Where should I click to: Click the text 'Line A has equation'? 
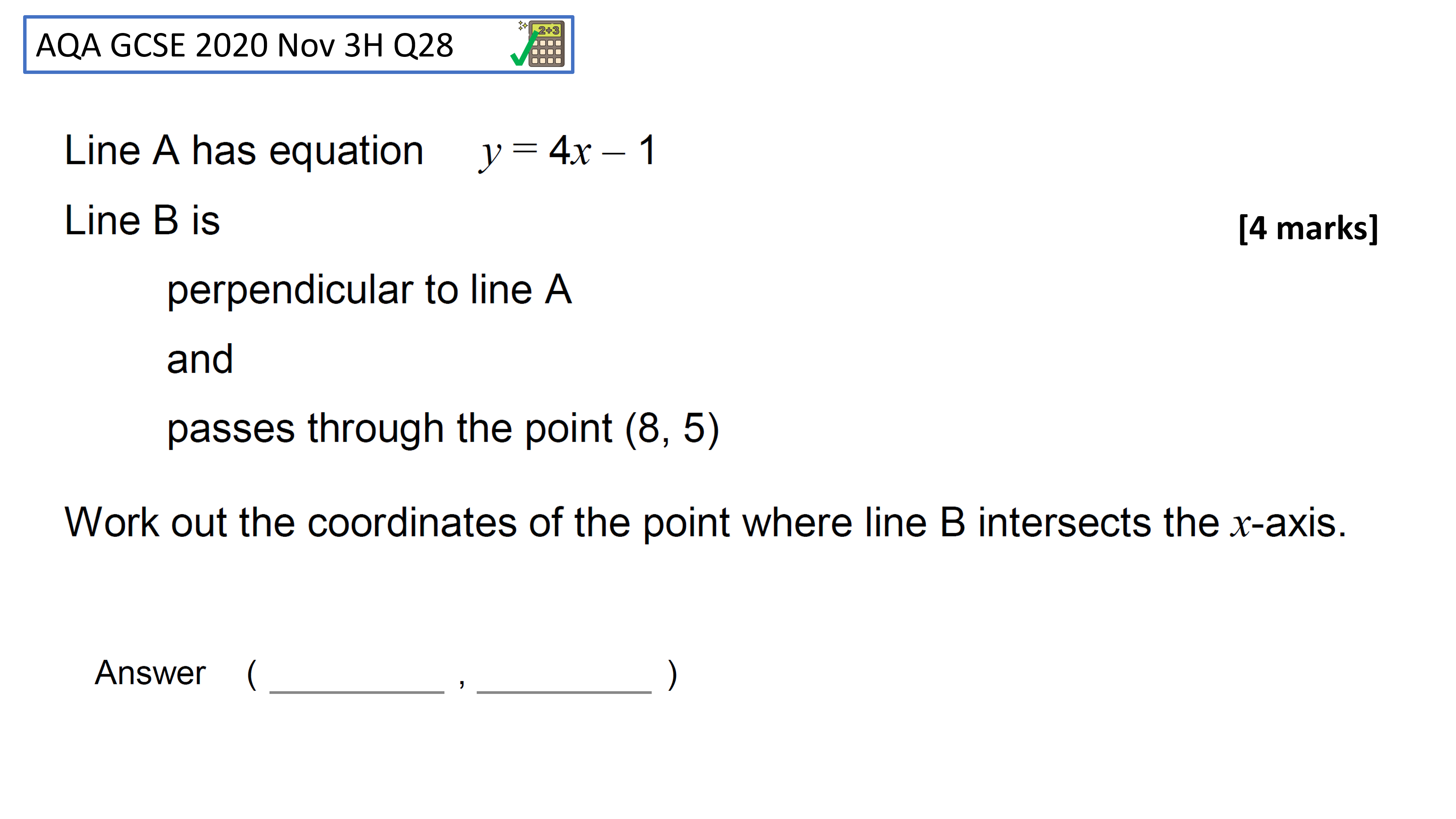(x=243, y=151)
